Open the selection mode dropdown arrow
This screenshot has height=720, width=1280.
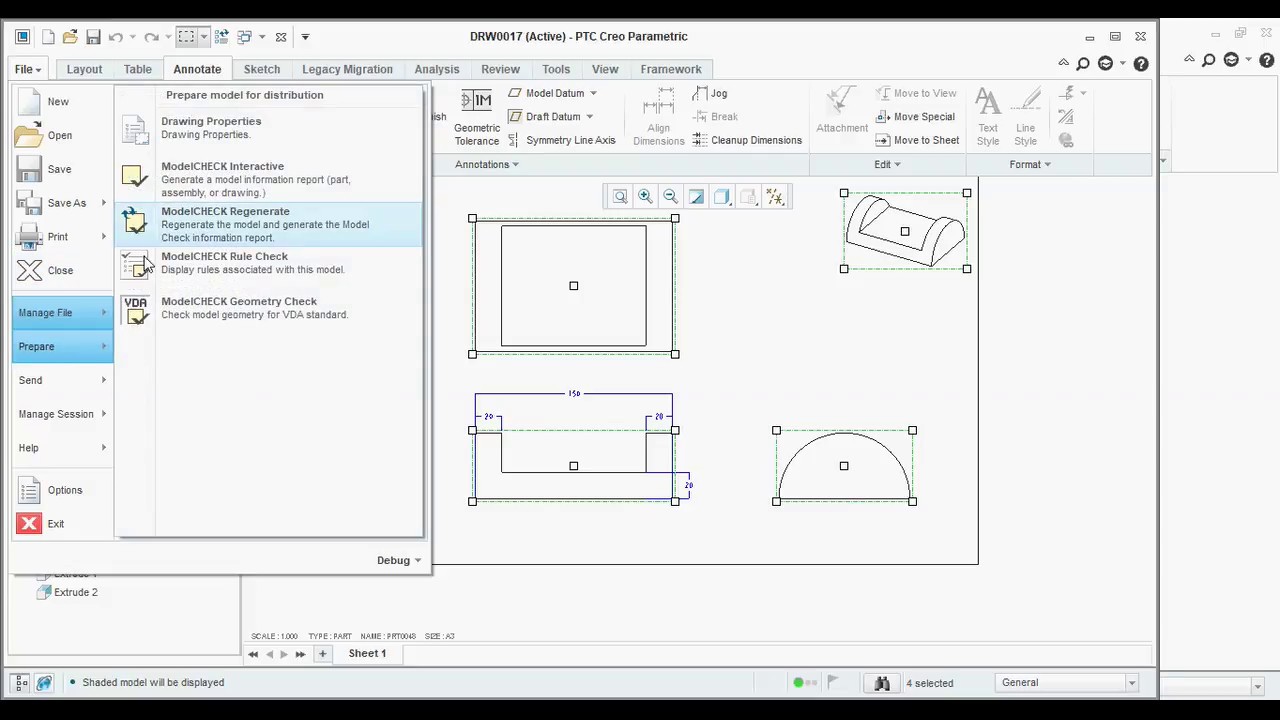[x=203, y=37]
